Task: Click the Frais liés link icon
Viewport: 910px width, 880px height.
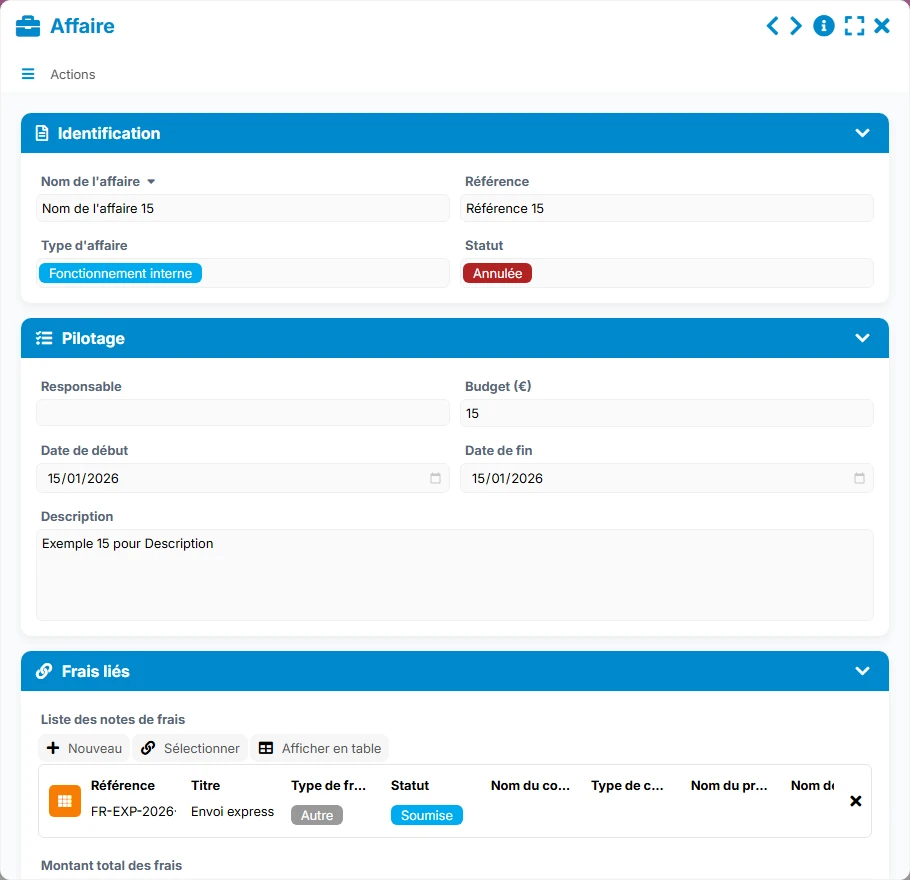Action: (x=44, y=671)
